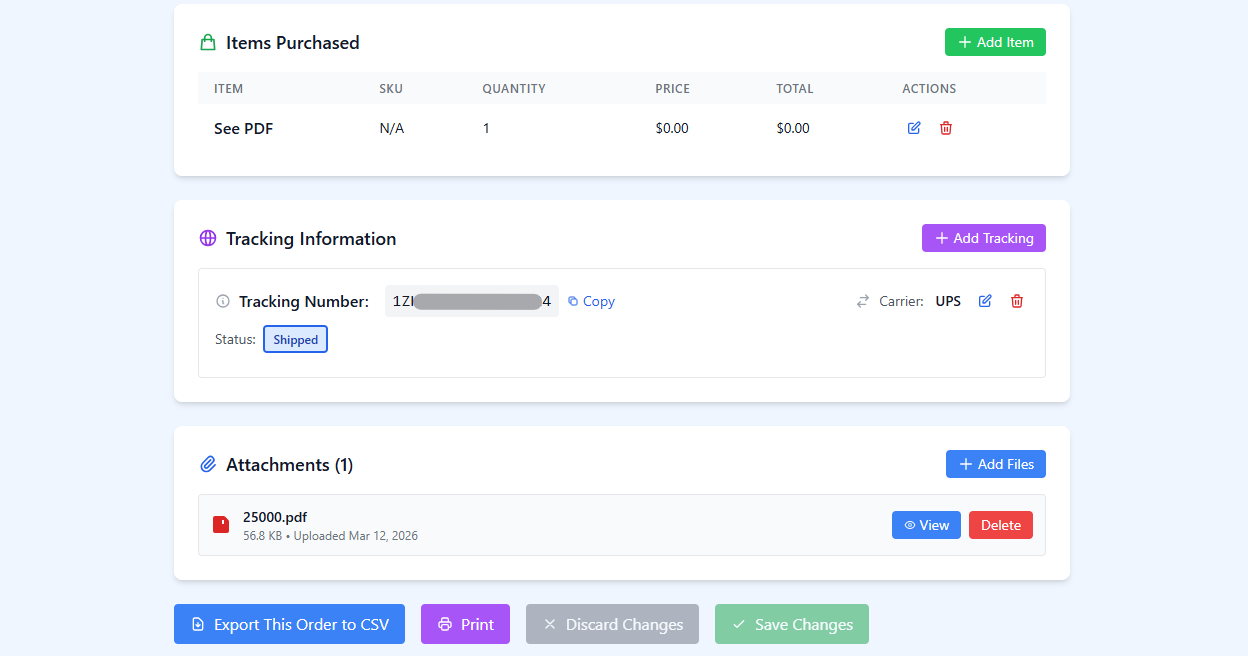View the 25000.pdf attachment

926,524
